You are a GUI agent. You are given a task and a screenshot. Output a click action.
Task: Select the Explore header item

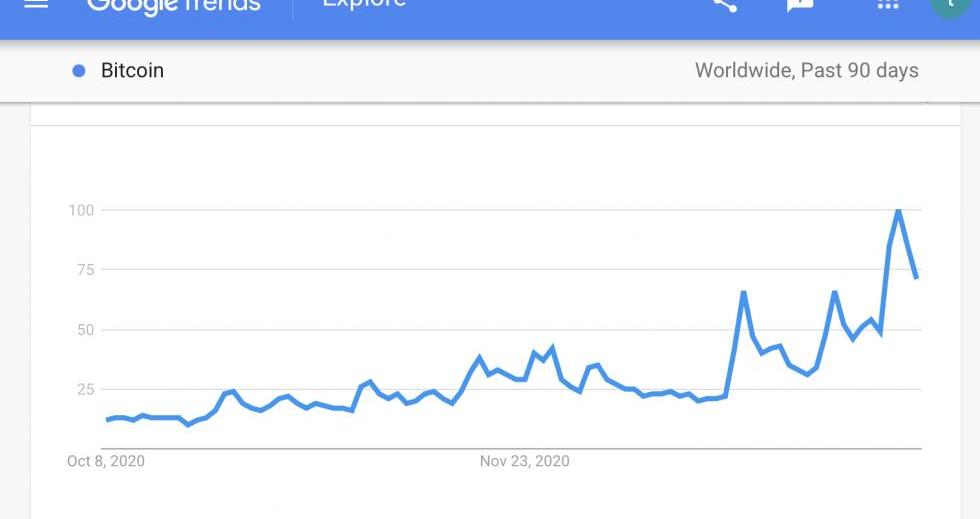pos(364,4)
